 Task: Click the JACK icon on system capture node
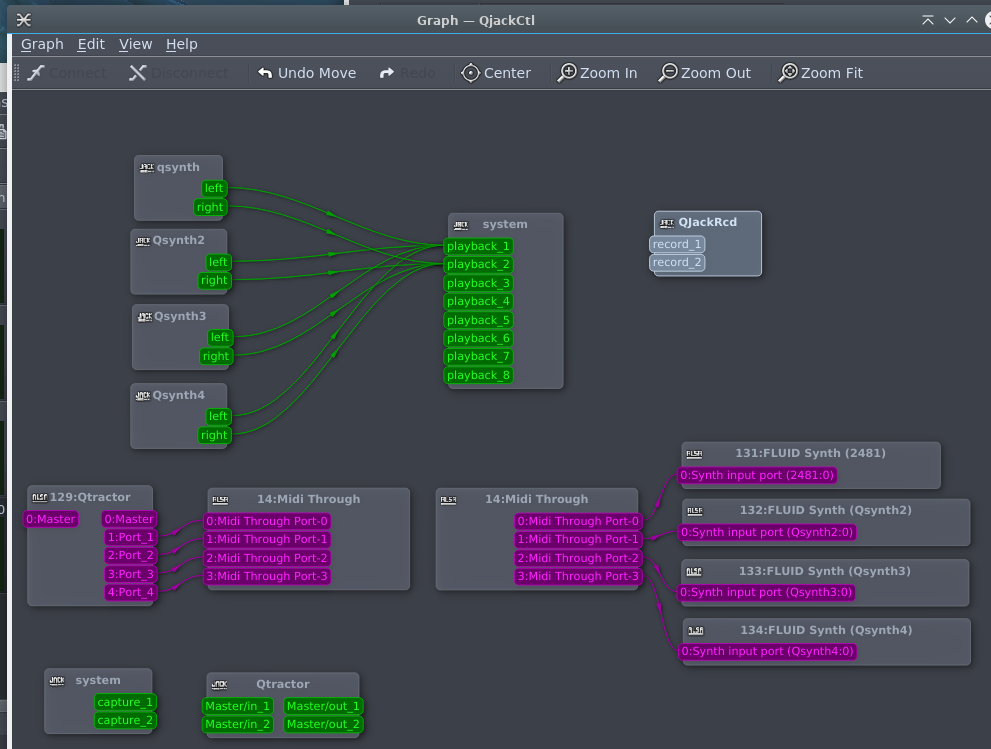click(x=57, y=681)
